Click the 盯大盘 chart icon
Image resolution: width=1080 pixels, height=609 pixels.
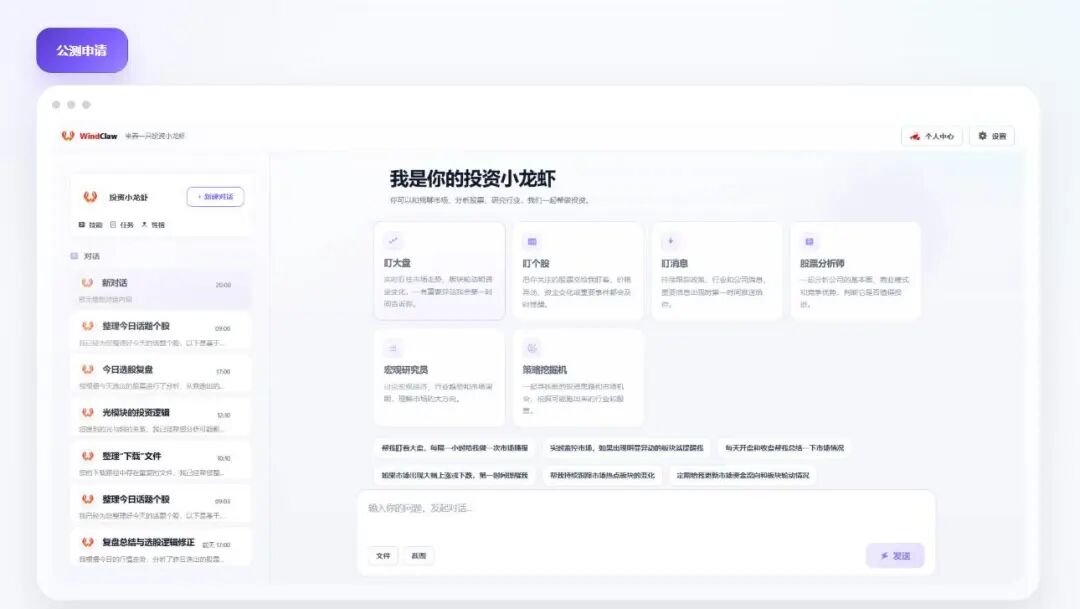(x=393, y=240)
